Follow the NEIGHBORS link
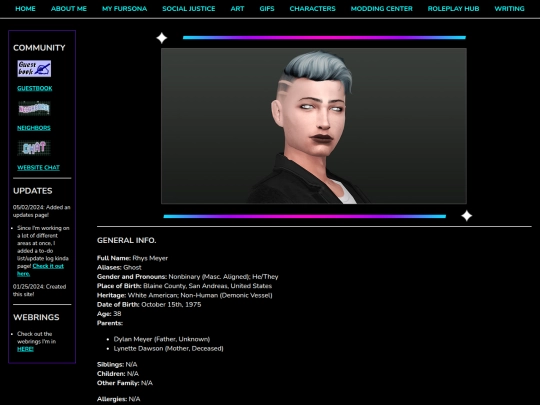 (x=34, y=128)
